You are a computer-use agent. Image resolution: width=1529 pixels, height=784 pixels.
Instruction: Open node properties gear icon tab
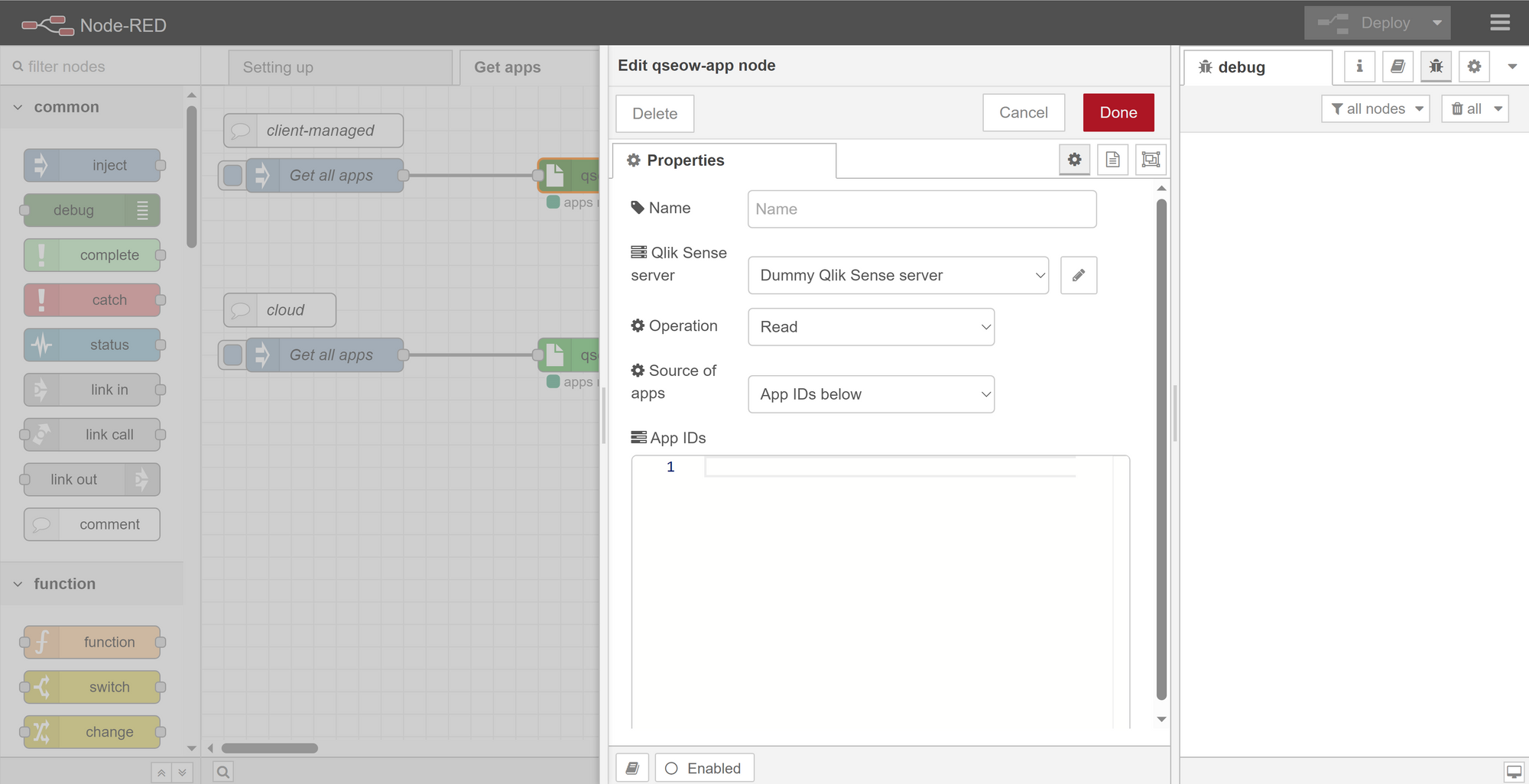(x=1075, y=160)
